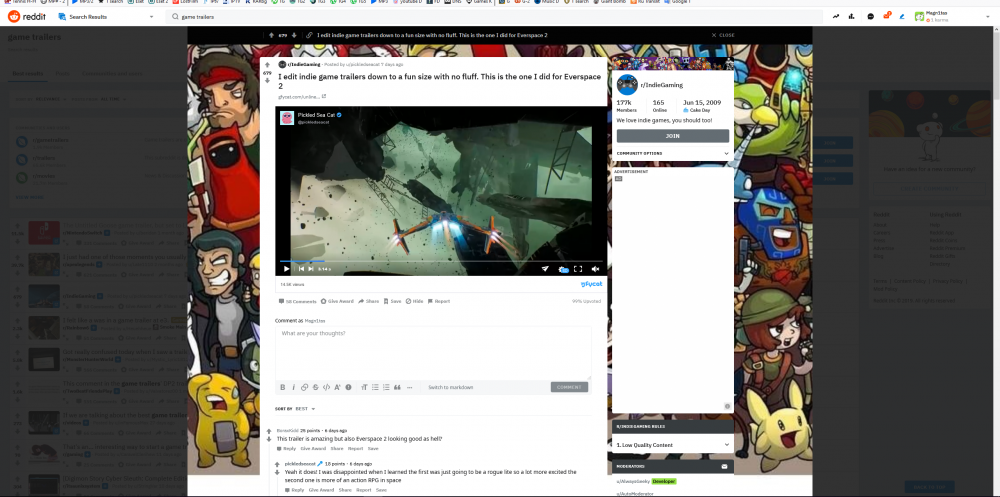Mute the video with the speaker icon
Screen dimensions: 1000x497
click(595, 269)
